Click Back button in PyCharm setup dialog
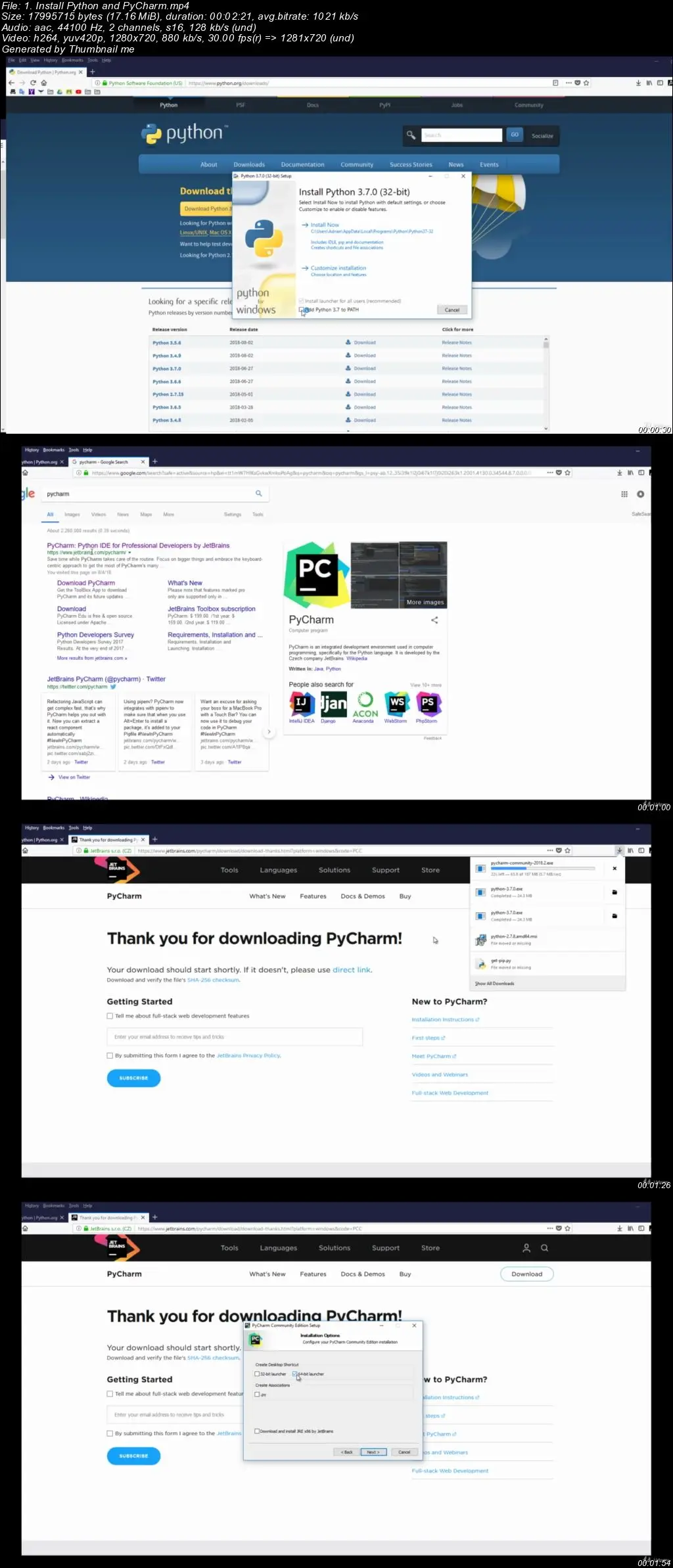The image size is (673, 1568). pyautogui.click(x=346, y=1452)
